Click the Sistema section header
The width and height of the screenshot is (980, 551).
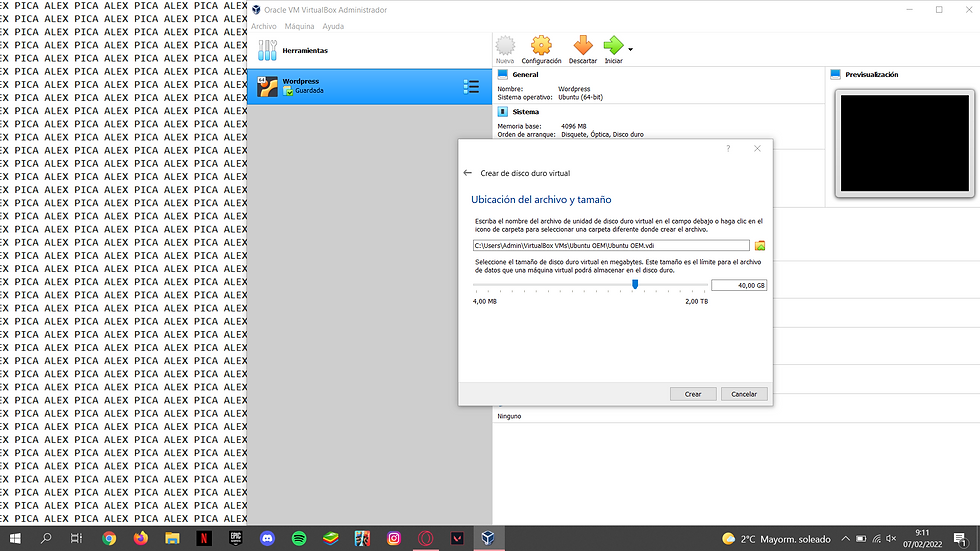coord(526,112)
